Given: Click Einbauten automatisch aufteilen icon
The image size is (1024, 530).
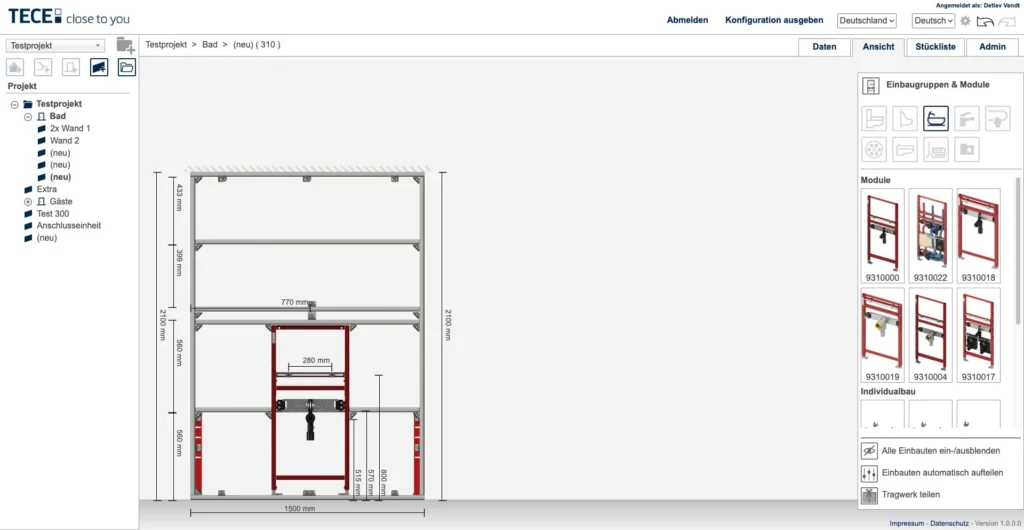Looking at the screenshot, I should pyautogui.click(x=870, y=472).
